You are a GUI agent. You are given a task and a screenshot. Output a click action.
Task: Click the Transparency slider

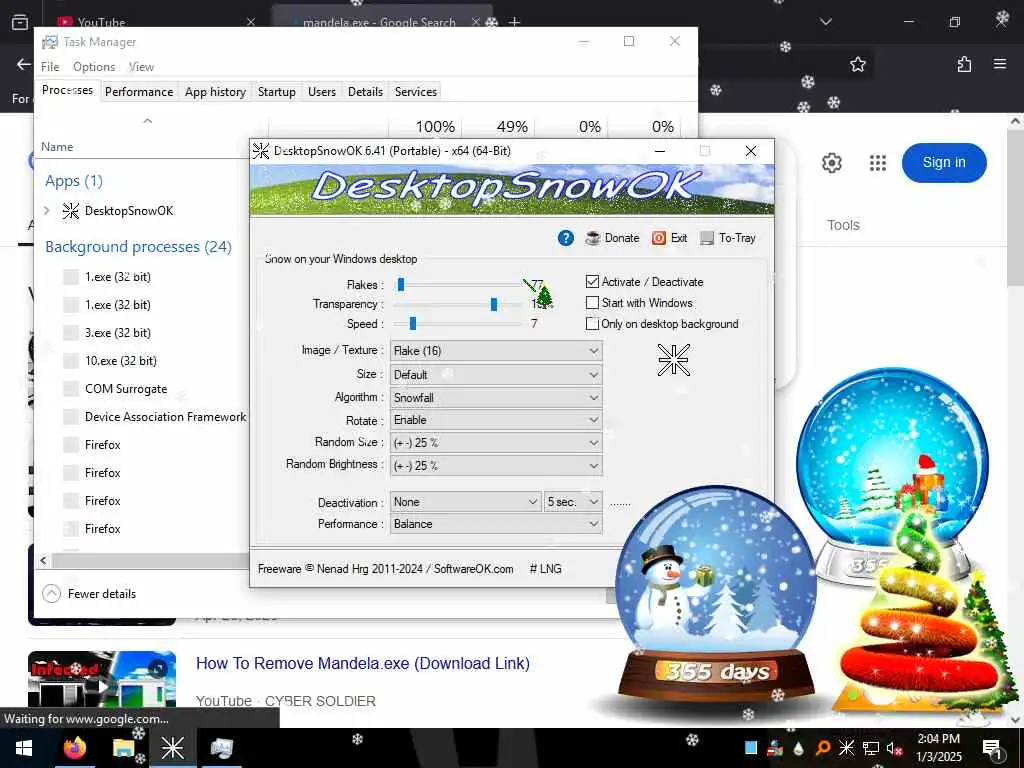pyautogui.click(x=459, y=304)
